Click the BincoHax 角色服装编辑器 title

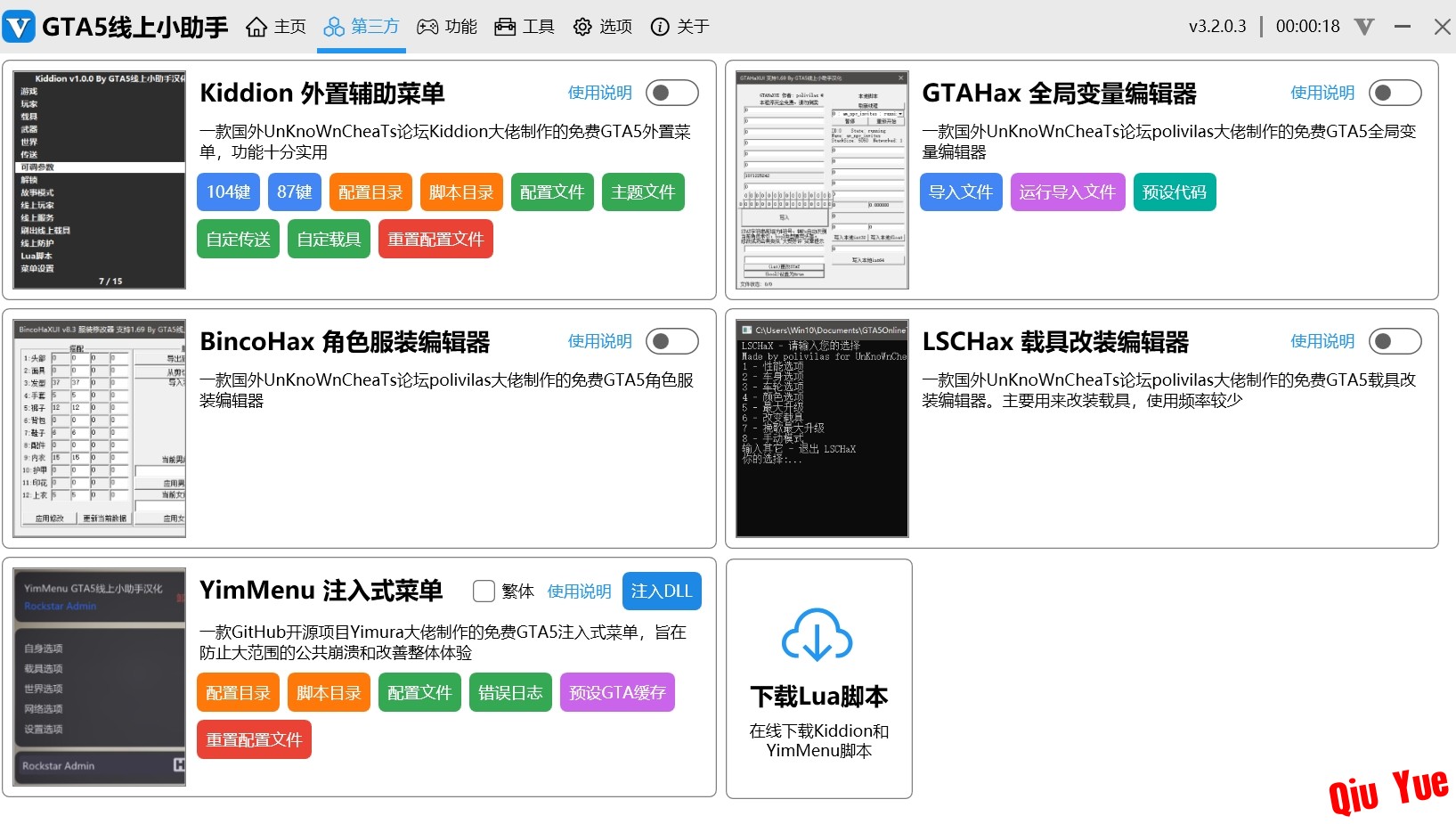(345, 341)
